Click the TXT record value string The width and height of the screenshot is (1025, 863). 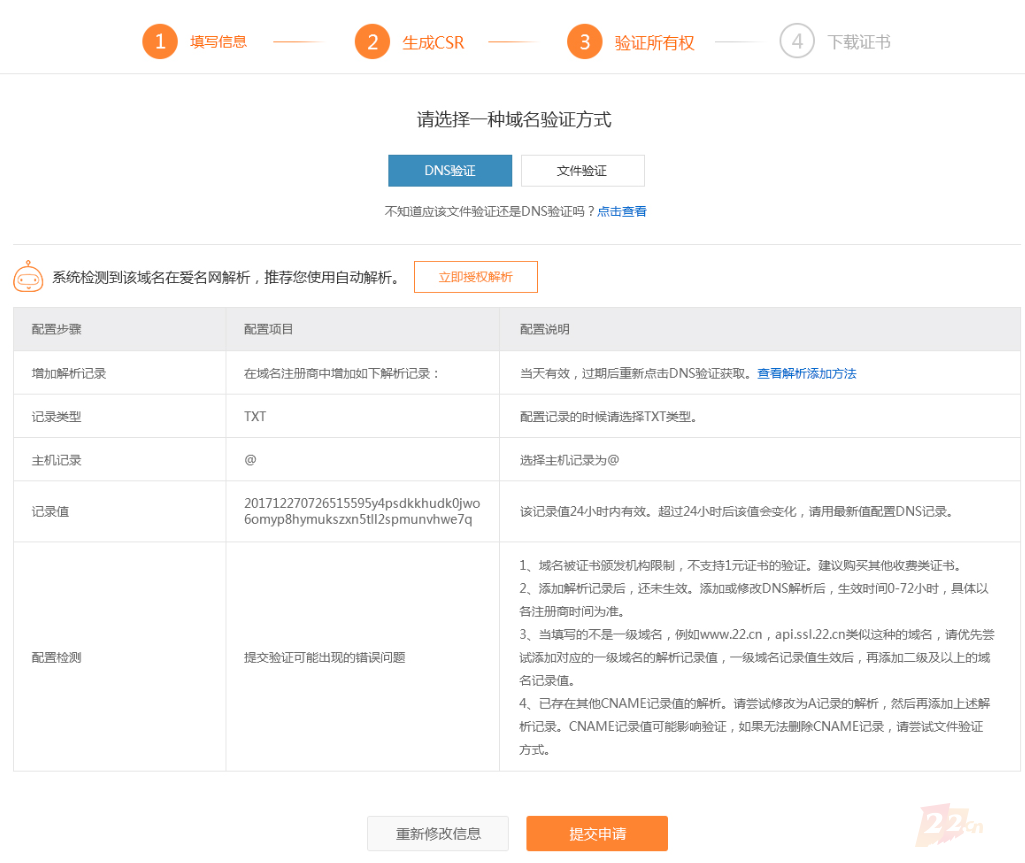click(361, 511)
